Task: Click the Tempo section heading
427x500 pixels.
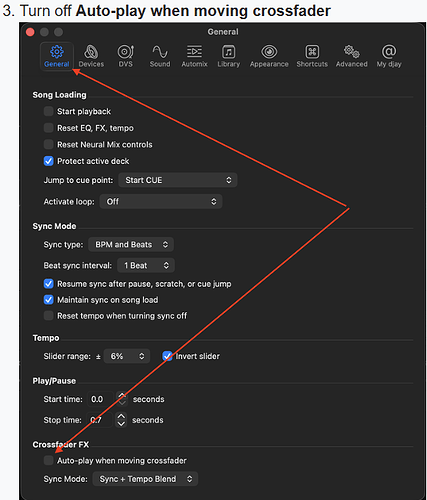Action: click(46, 338)
